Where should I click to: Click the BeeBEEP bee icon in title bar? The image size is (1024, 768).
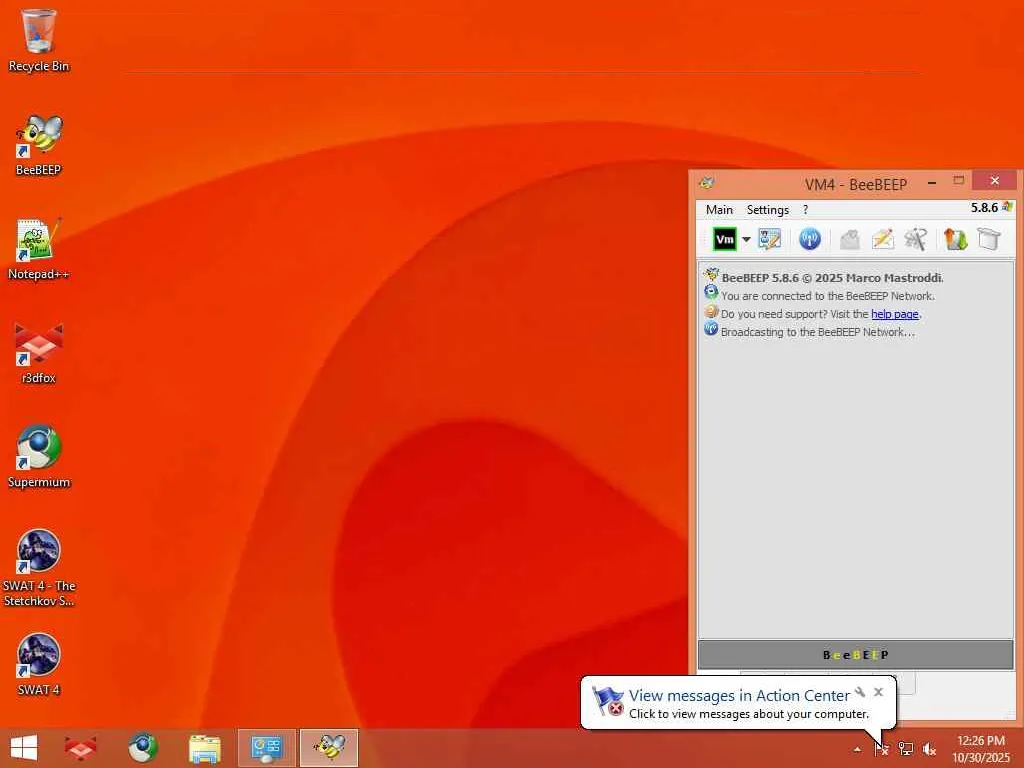(707, 183)
